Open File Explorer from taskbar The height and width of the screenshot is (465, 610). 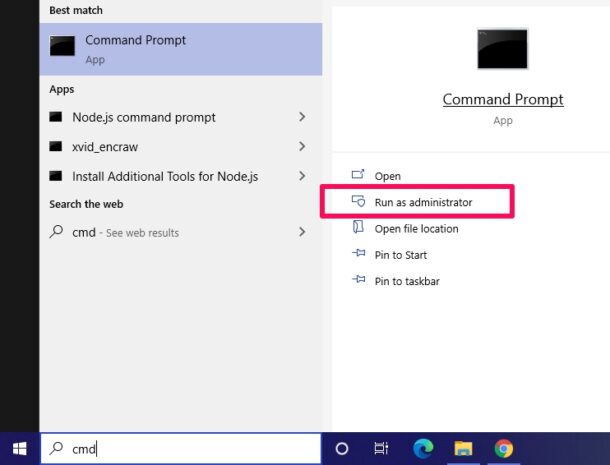click(463, 449)
